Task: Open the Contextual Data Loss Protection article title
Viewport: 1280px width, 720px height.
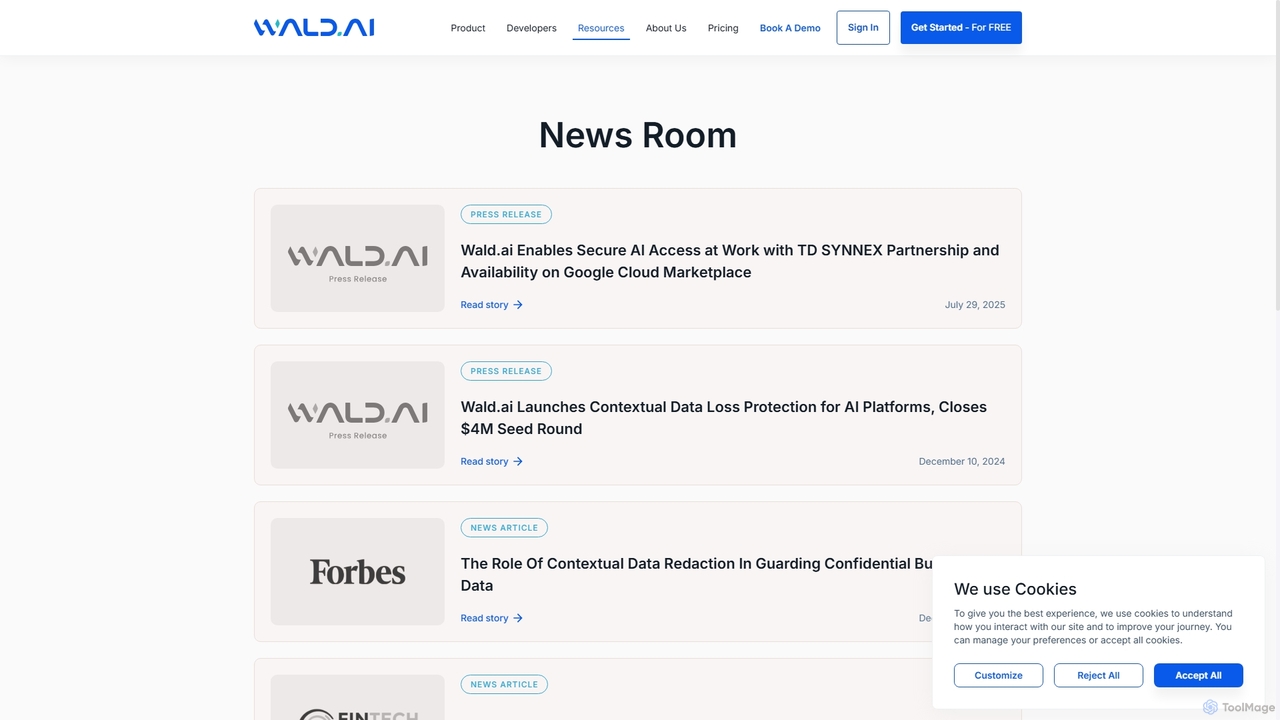Action: pyautogui.click(x=724, y=418)
